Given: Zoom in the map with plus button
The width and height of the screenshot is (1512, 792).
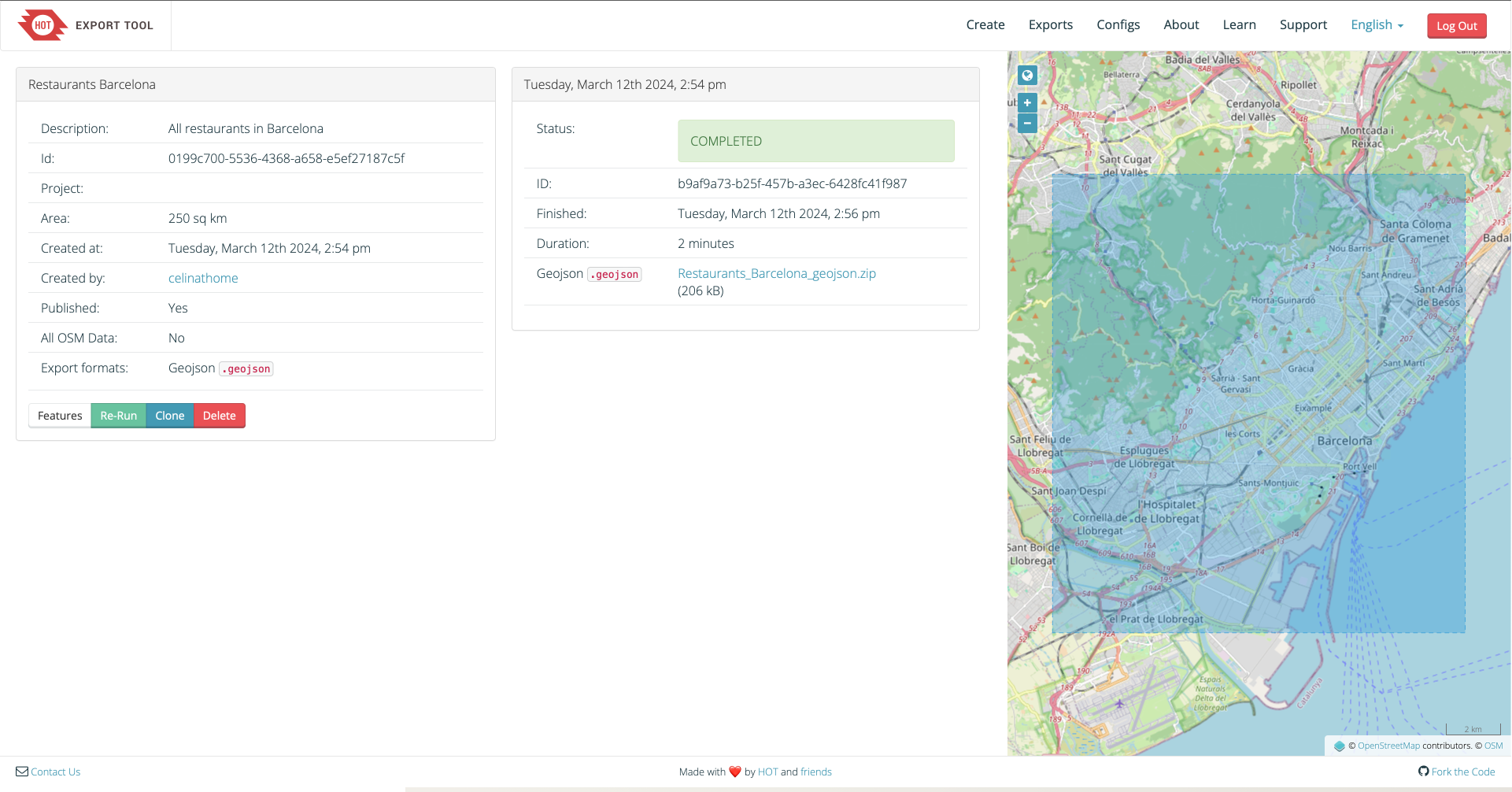Looking at the screenshot, I should coord(1027,102).
